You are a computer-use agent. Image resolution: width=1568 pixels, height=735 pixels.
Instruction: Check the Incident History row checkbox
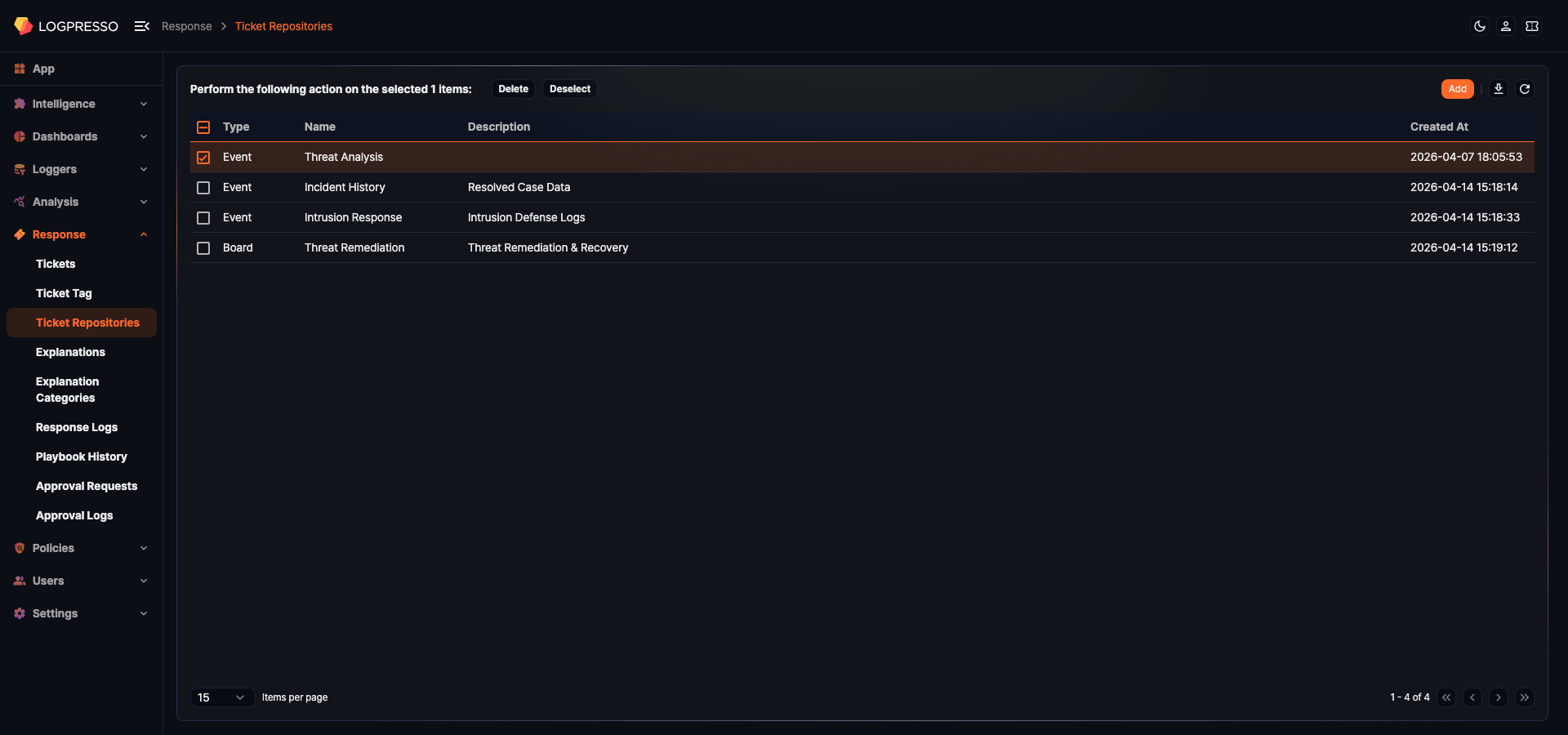point(203,187)
